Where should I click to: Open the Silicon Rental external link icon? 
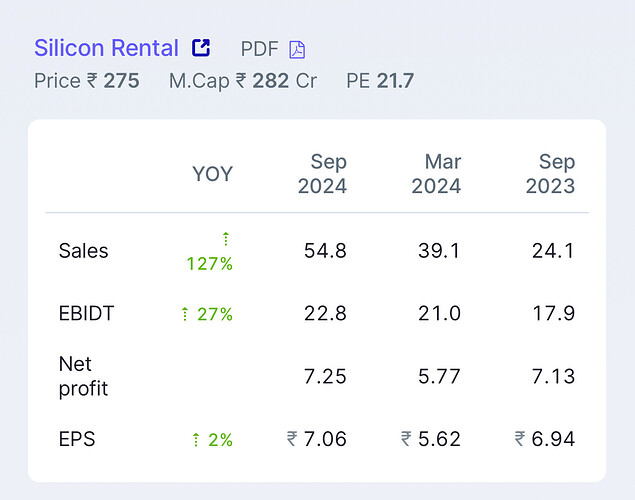click(201, 48)
